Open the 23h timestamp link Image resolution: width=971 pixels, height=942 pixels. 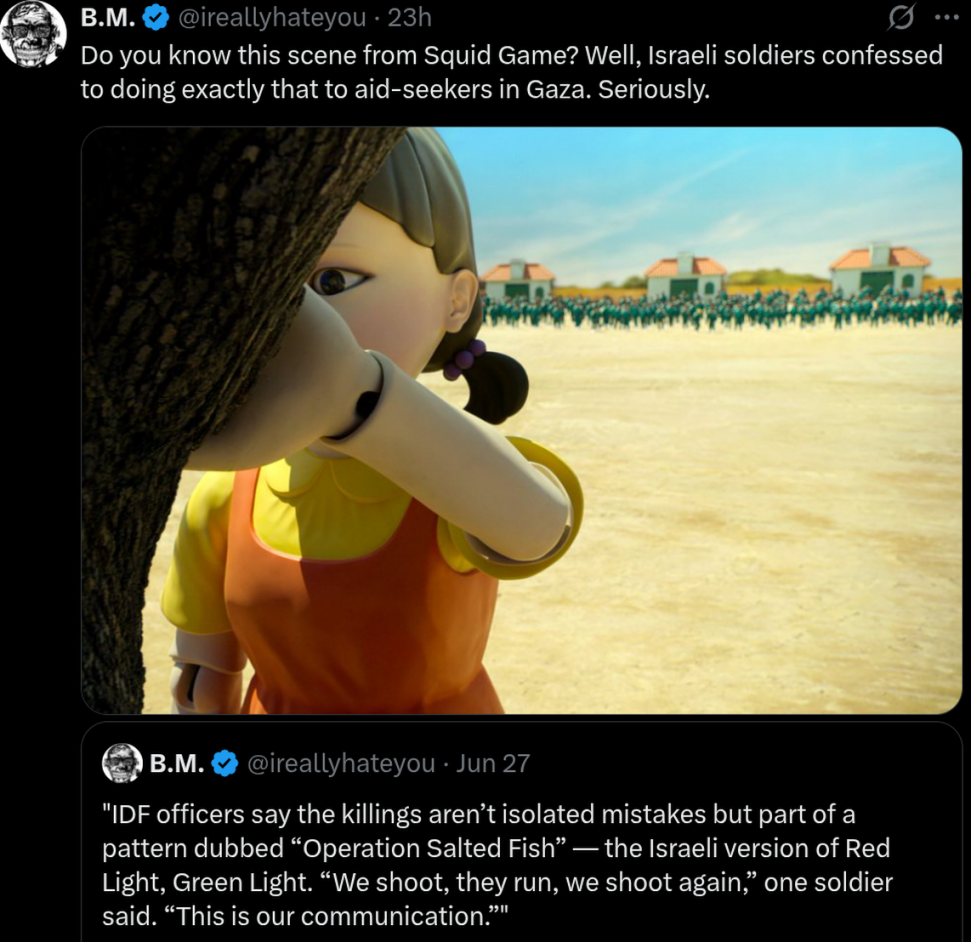point(409,18)
